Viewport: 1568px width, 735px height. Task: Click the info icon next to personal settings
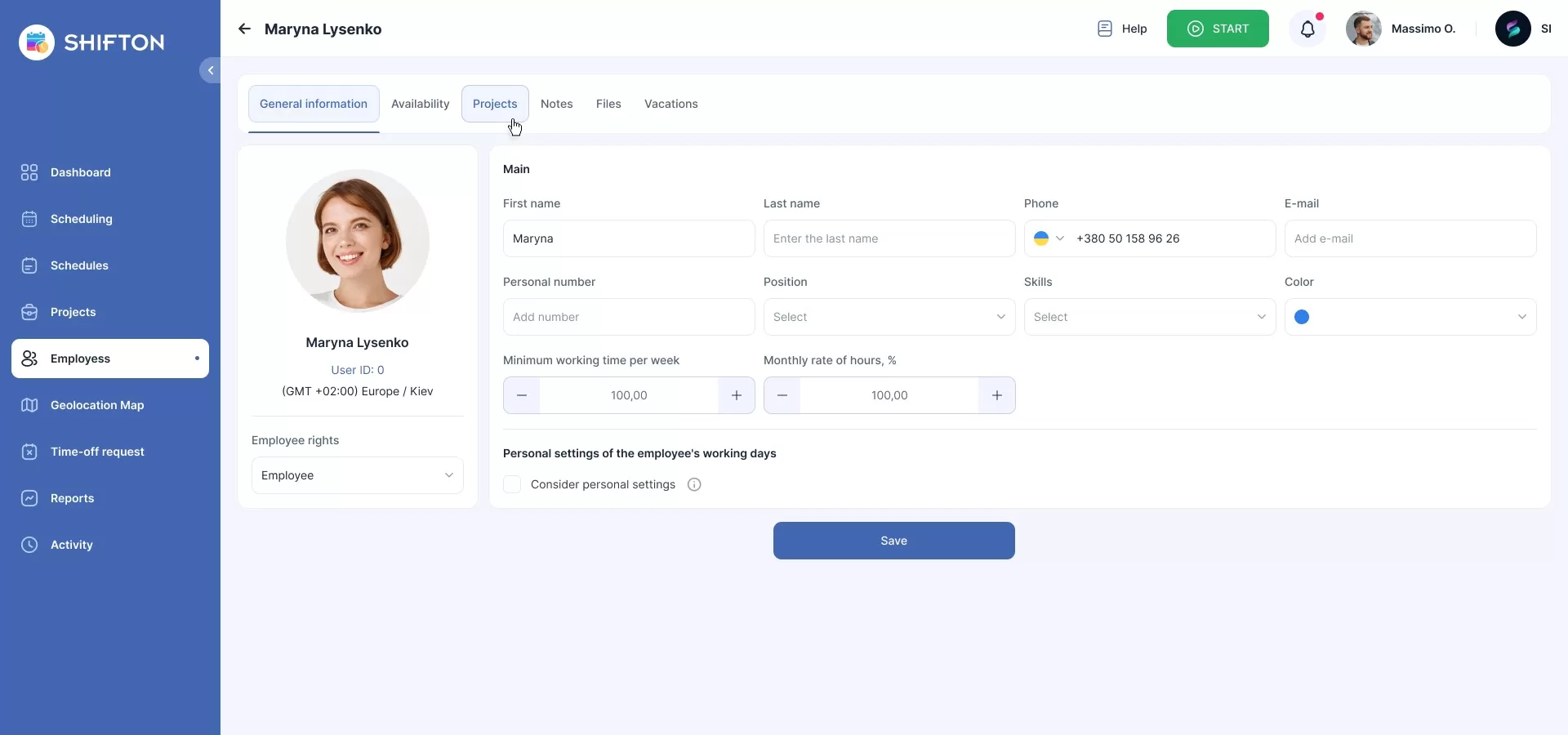pos(694,484)
